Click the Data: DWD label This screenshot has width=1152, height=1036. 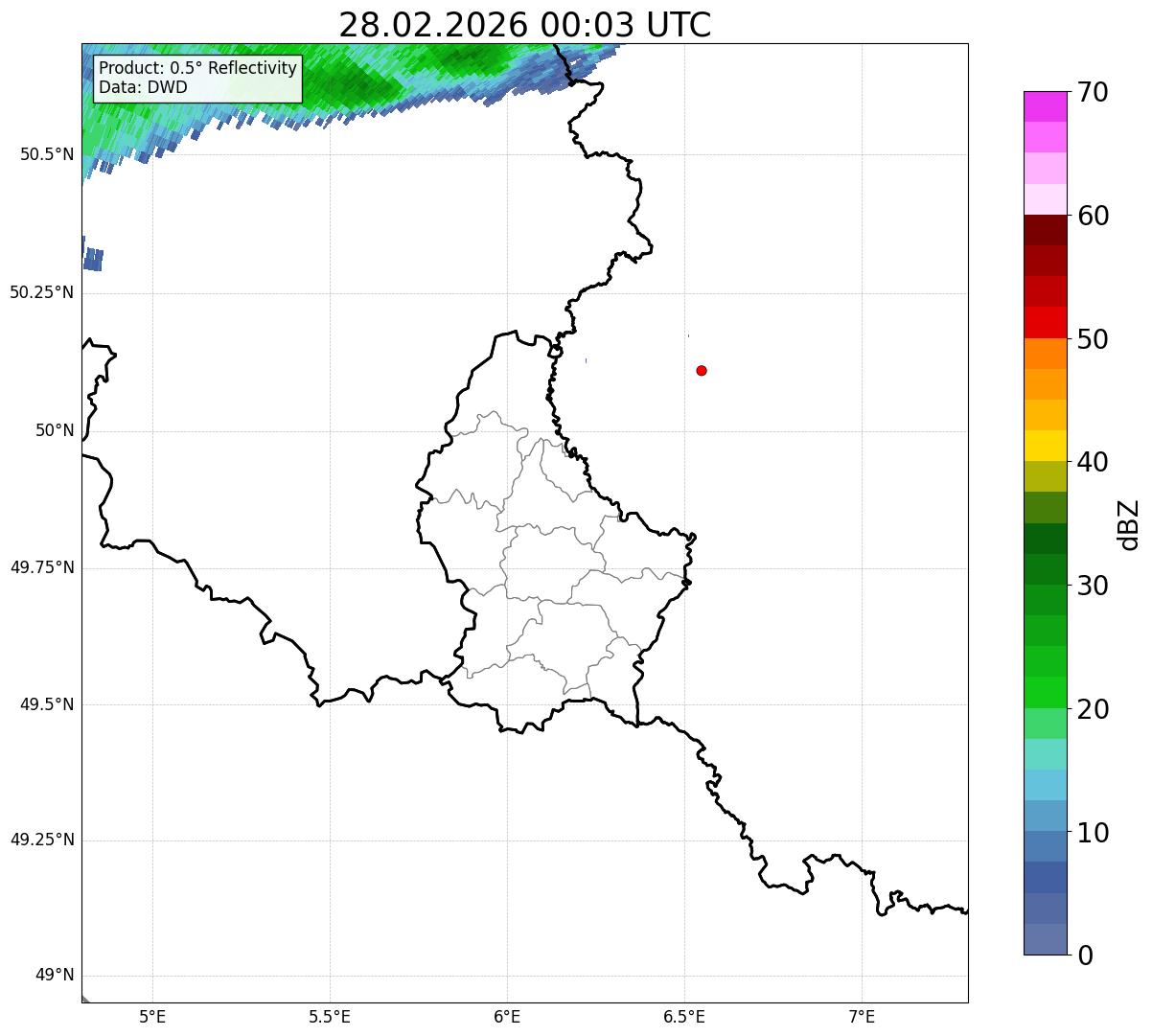tap(143, 87)
